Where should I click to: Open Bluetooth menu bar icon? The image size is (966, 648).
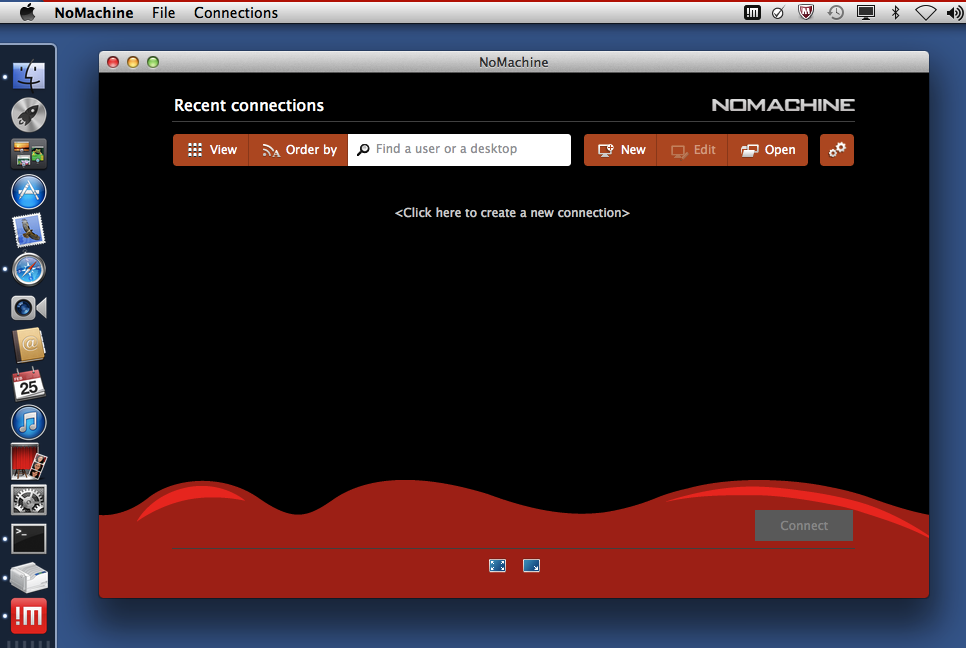[x=896, y=12]
